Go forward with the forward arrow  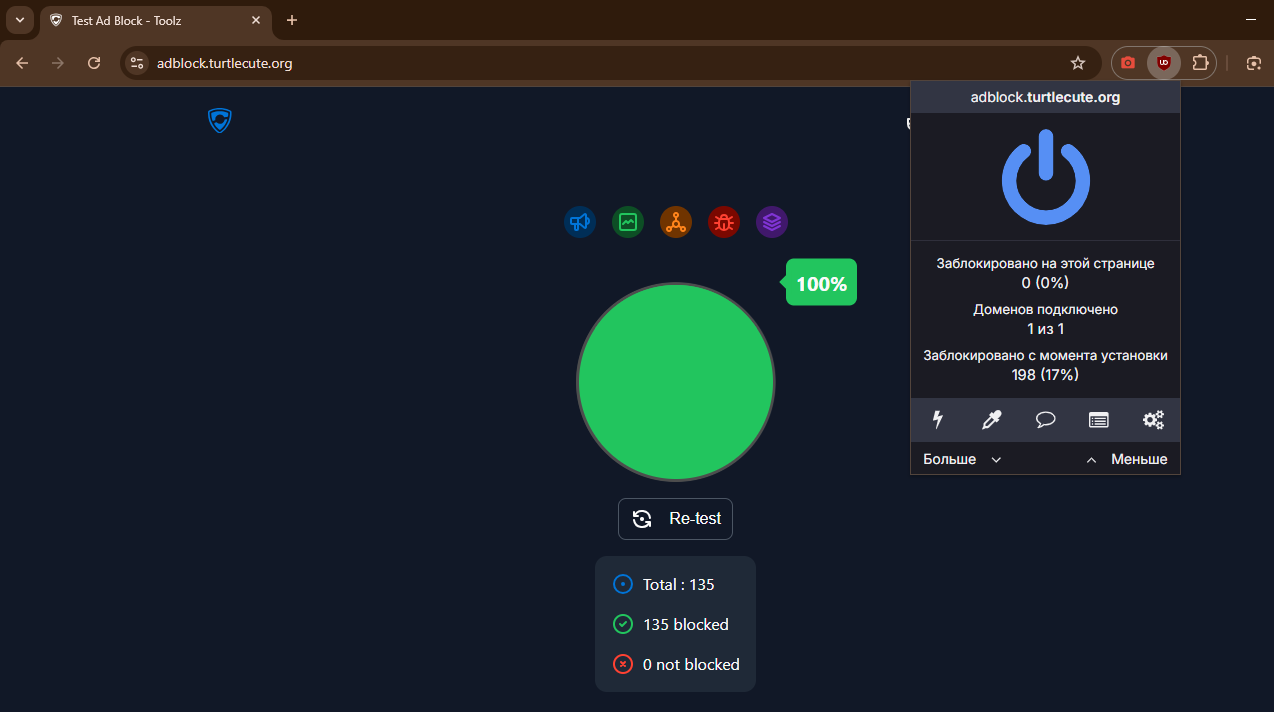[x=58, y=63]
